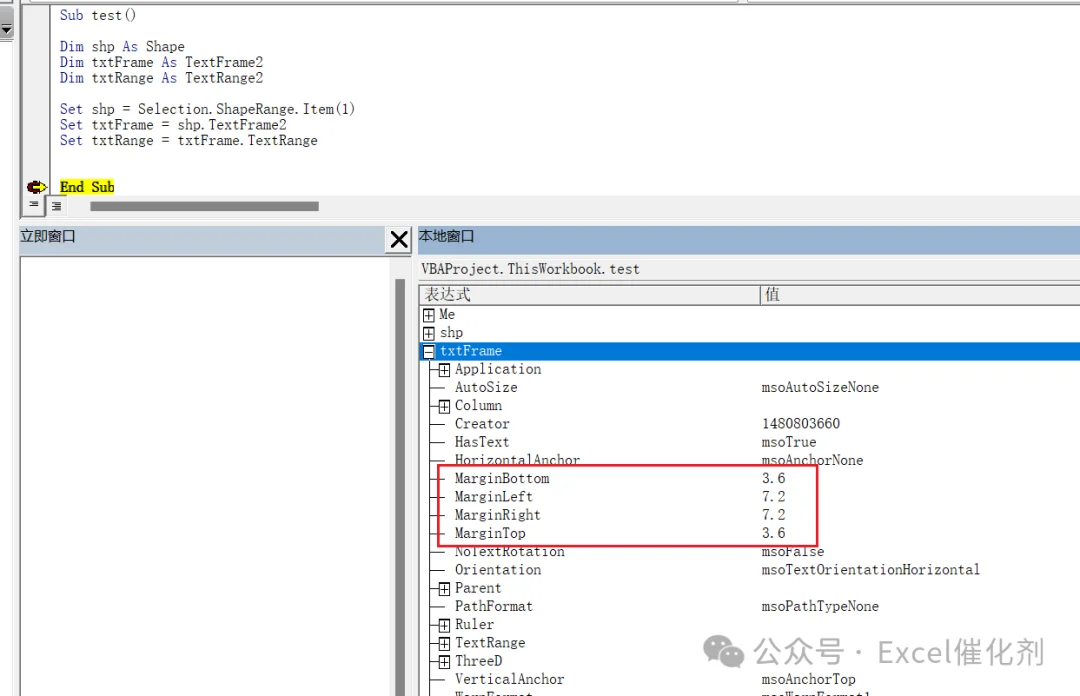Select the MarginBottom row
Screen dimensions: 1080x696
[x=749, y=478]
